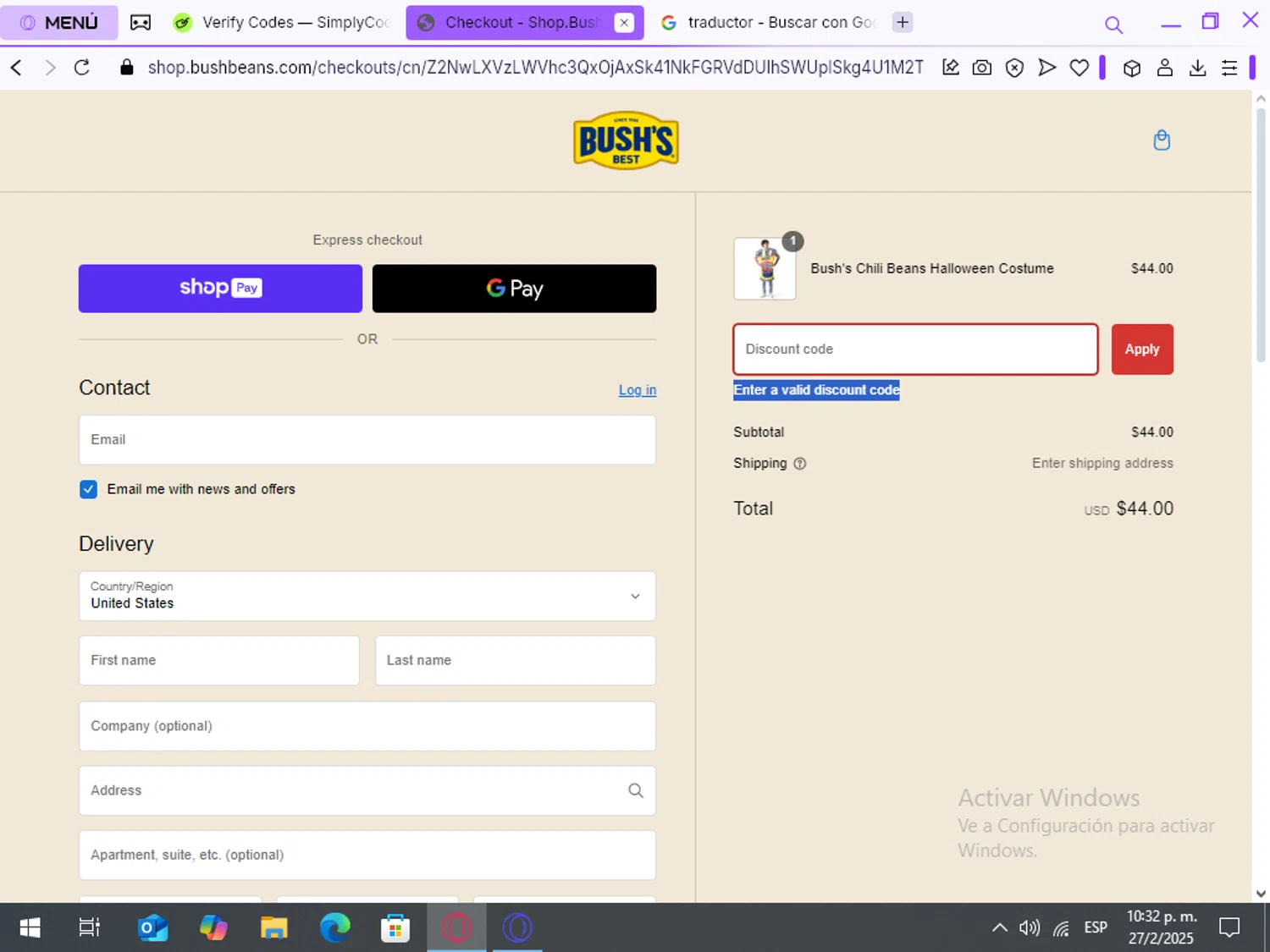
Task: Click the First name field
Action: click(x=219, y=660)
